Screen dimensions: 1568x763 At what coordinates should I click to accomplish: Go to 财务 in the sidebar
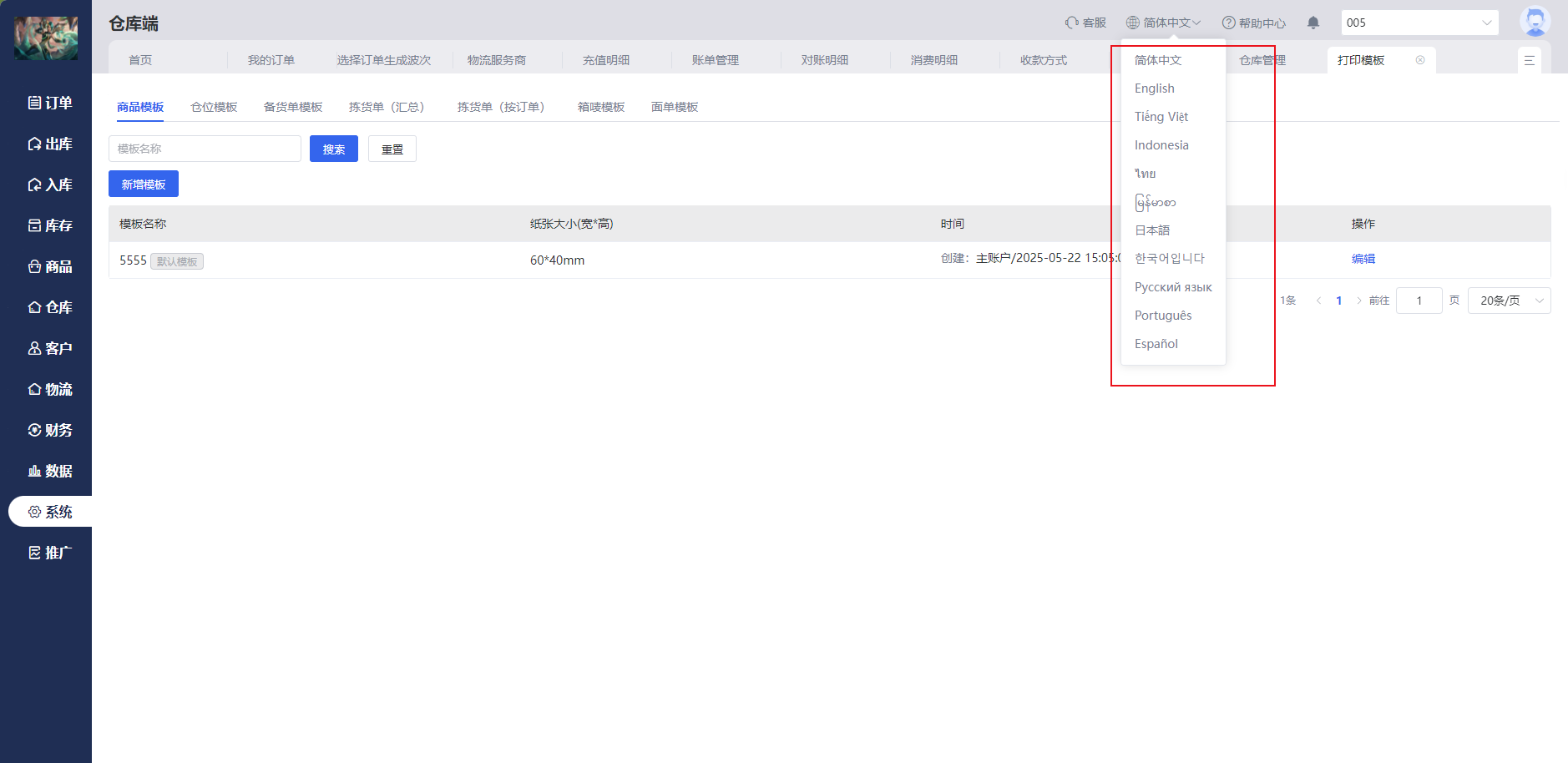pyautogui.click(x=50, y=430)
